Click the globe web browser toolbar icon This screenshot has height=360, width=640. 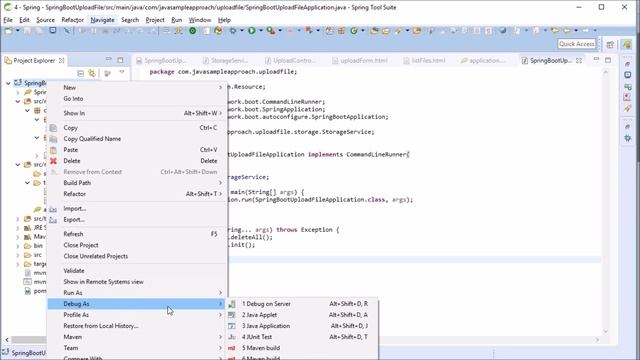tap(503, 31)
